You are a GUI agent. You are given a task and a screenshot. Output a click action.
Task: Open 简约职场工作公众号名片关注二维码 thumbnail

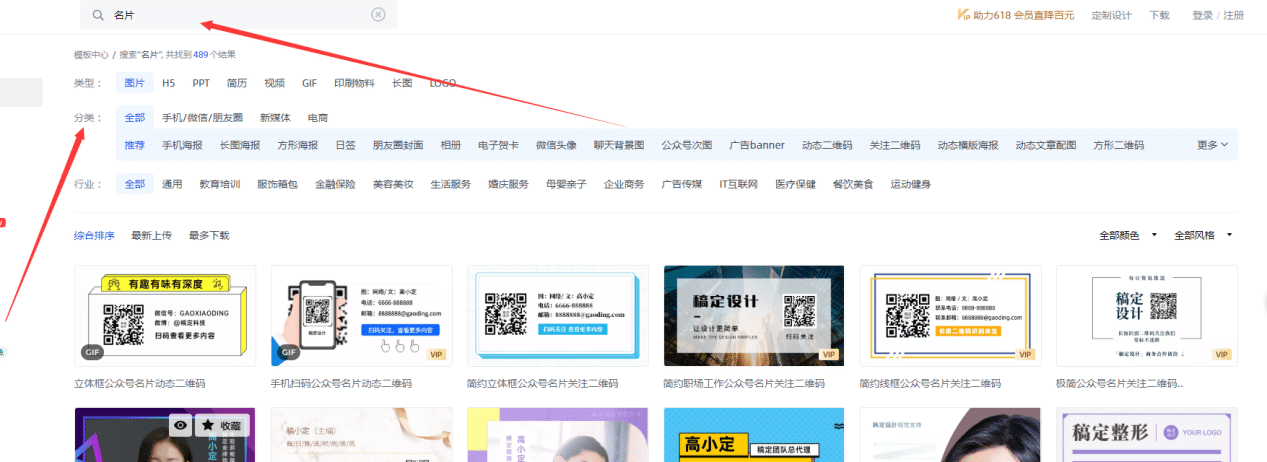754,314
